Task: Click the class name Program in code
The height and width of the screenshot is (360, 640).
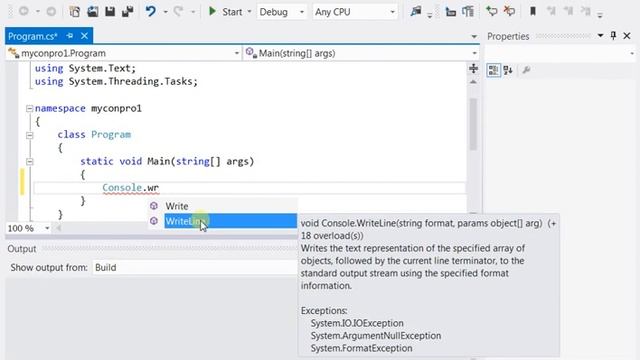Action: click(x=111, y=135)
